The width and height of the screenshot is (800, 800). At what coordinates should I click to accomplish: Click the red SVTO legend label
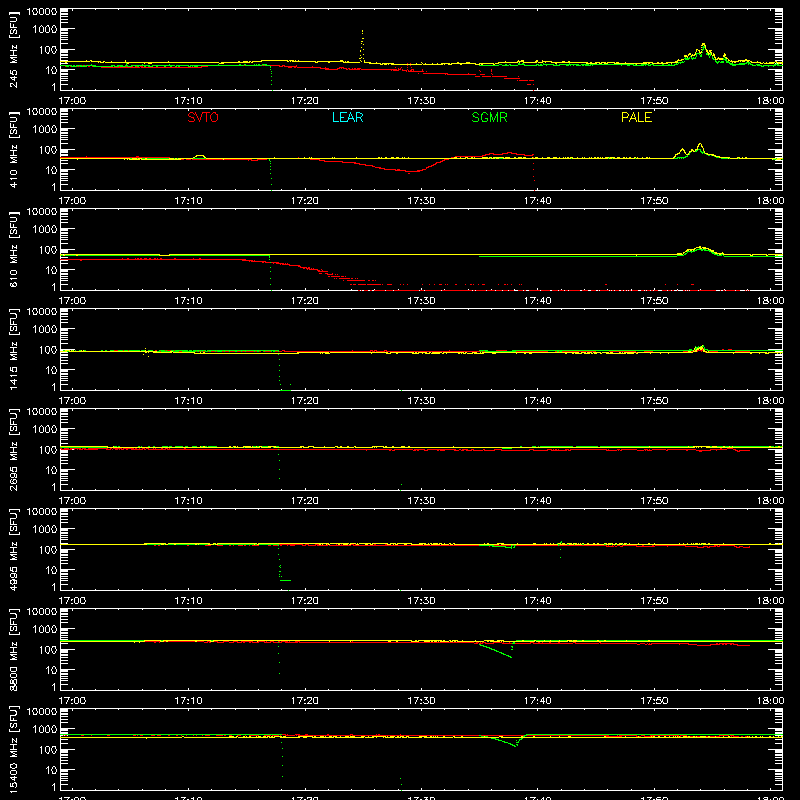point(203,117)
